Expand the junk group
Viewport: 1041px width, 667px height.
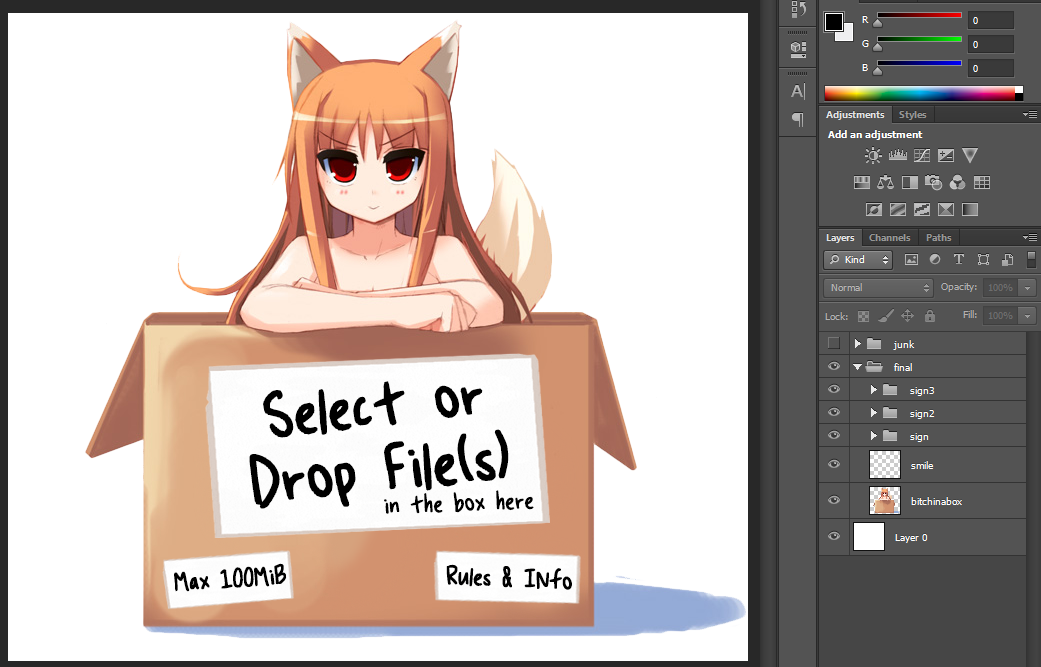tap(858, 343)
